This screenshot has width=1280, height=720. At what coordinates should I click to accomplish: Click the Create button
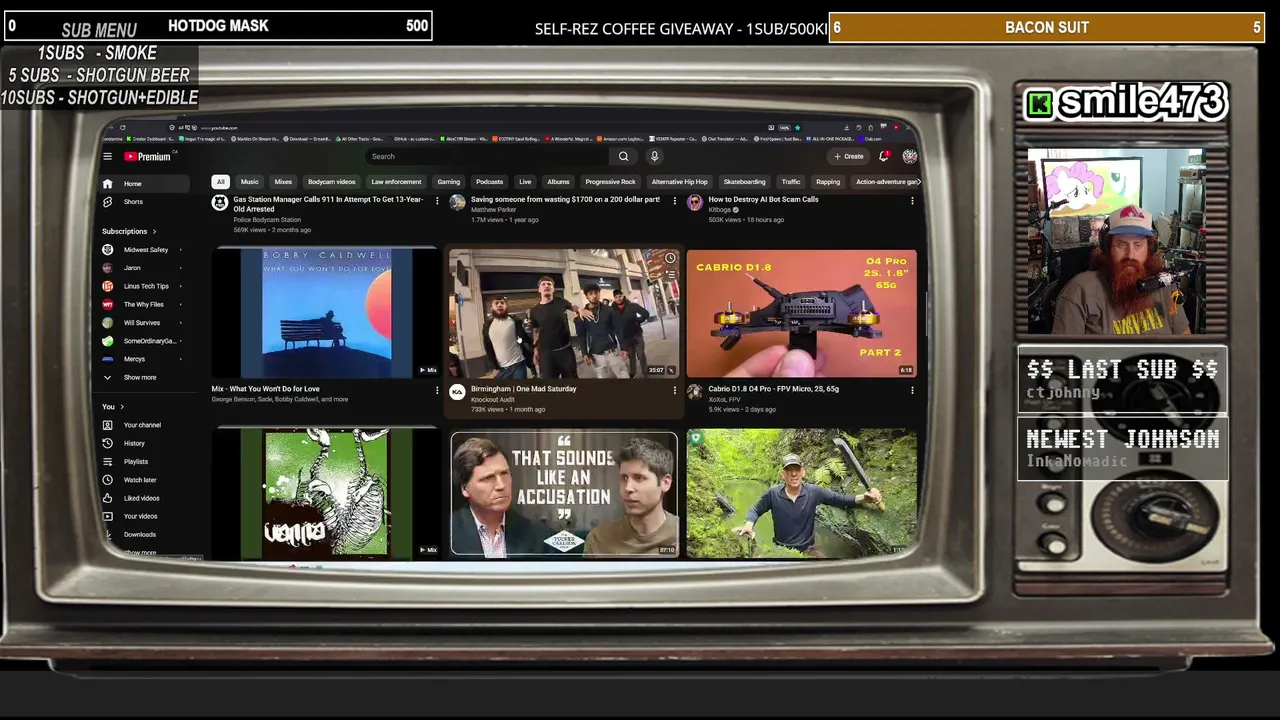click(849, 156)
